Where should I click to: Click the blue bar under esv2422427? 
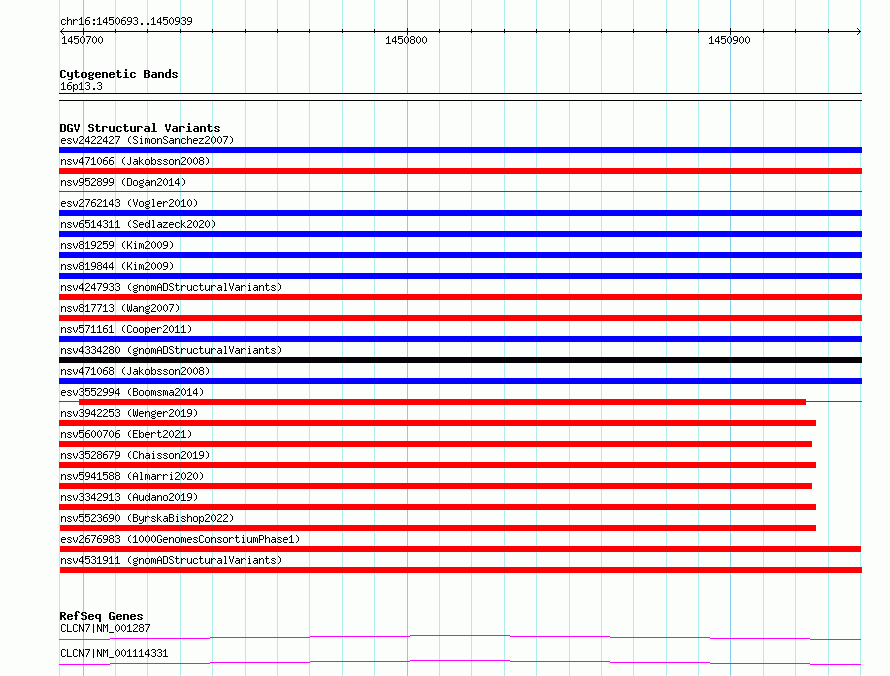(460, 150)
